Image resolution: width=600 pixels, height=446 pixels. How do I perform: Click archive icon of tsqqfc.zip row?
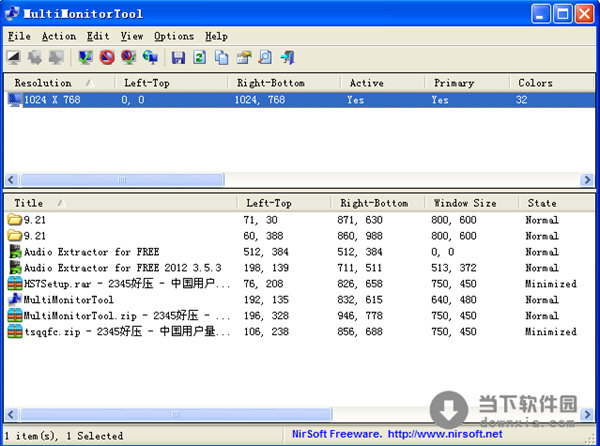tap(15, 331)
